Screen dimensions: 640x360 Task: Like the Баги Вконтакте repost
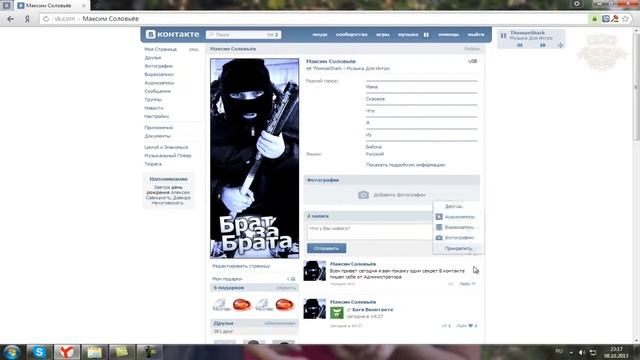tap(467, 326)
